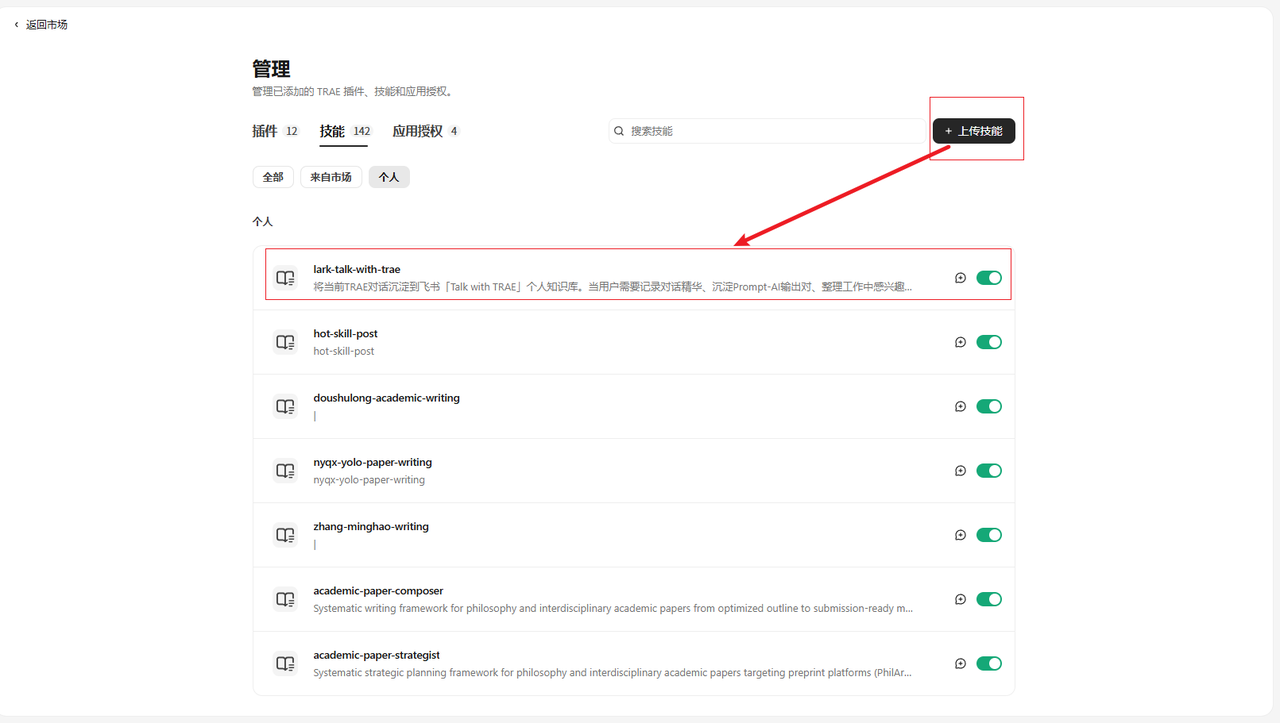Open the academic-paper-composer skill title
Screen dimensions: 1280x723
coord(378,590)
